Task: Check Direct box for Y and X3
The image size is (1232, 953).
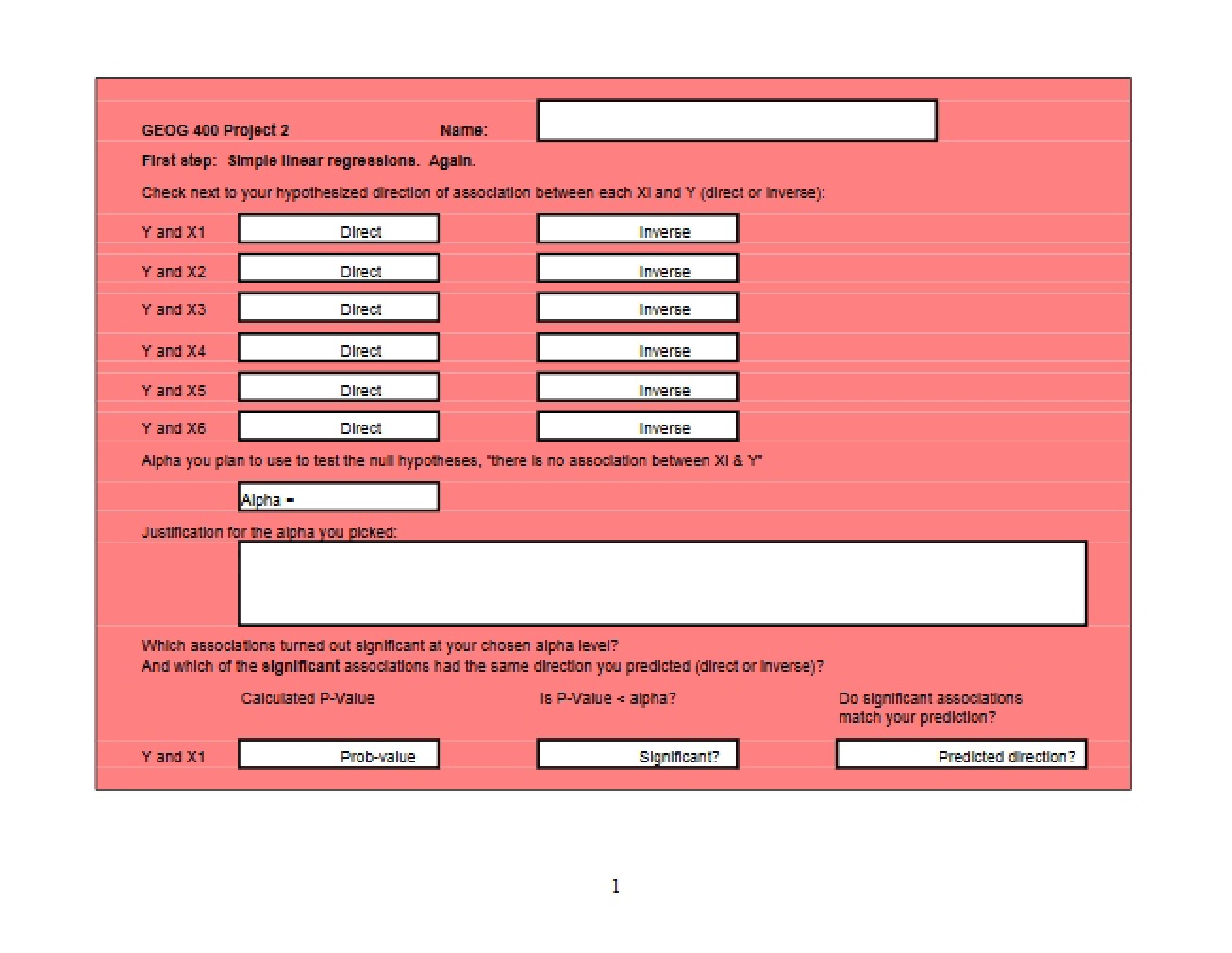Action: coord(339,308)
